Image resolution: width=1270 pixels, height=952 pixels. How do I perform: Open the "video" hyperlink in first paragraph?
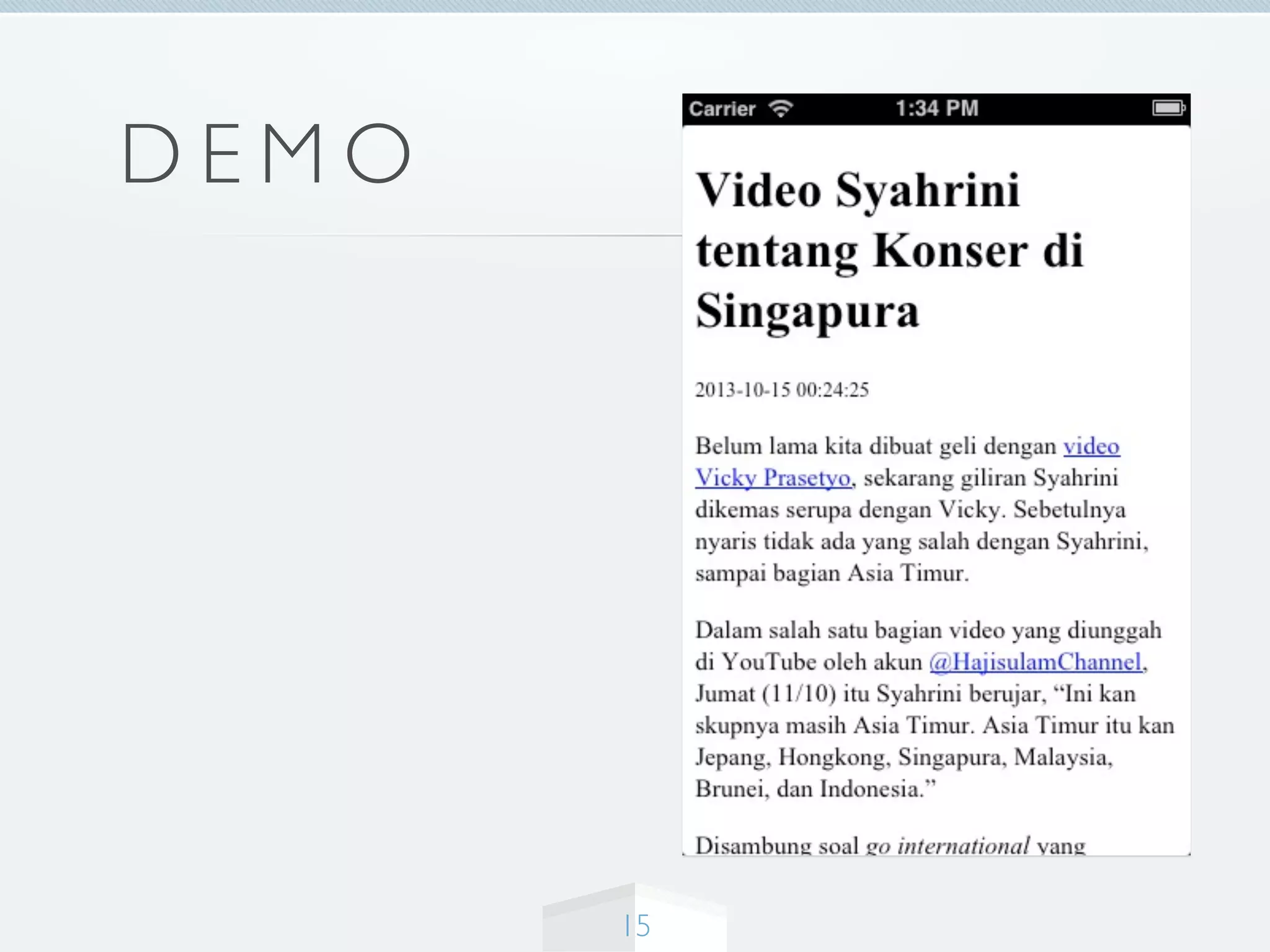click(1091, 446)
